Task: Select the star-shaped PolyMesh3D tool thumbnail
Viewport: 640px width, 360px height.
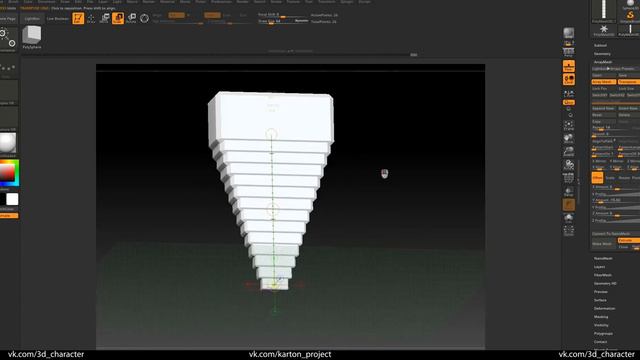Action: (604, 31)
